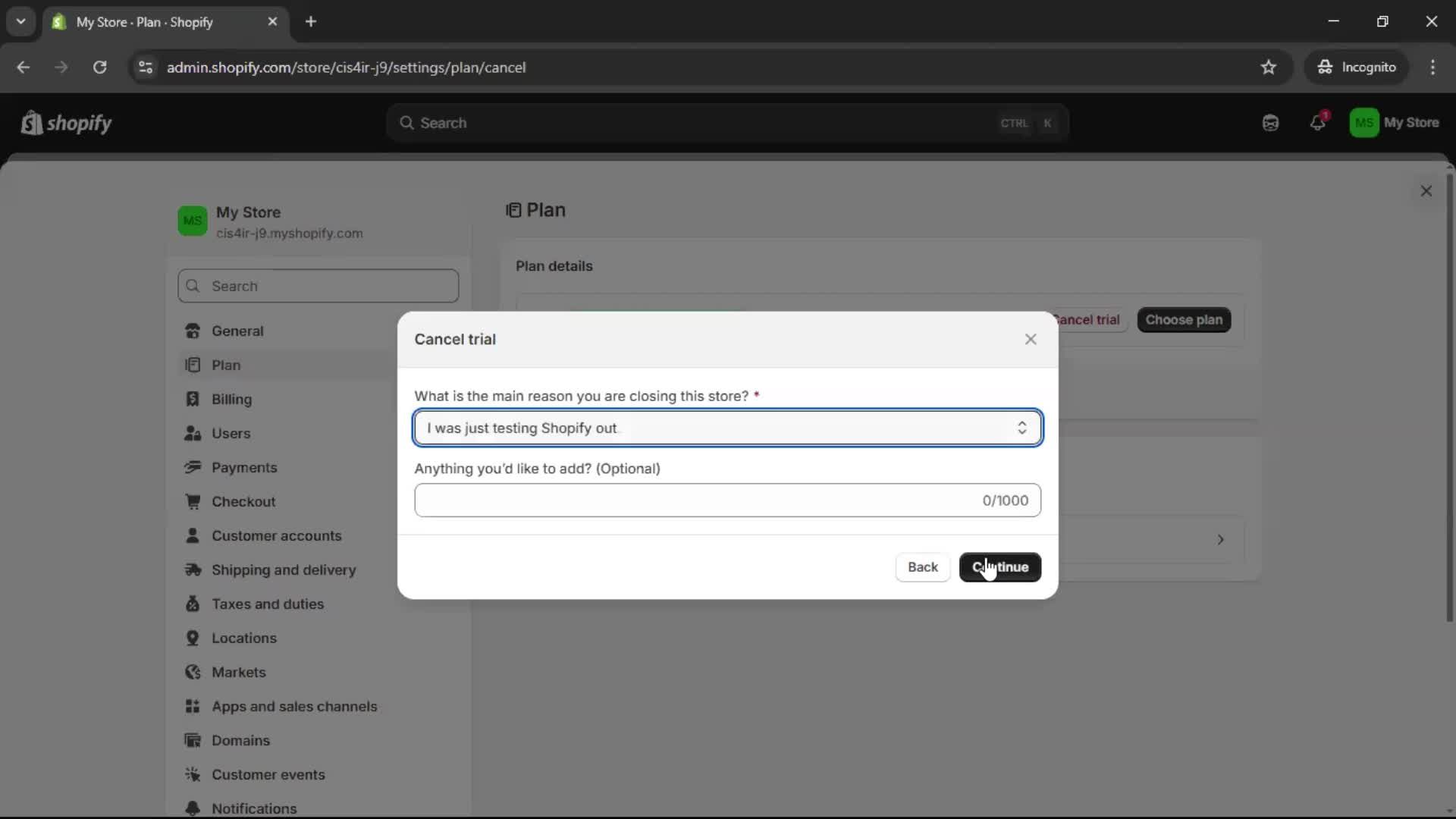Open Customer accounts settings
This screenshot has height=819, width=1456.
278,535
